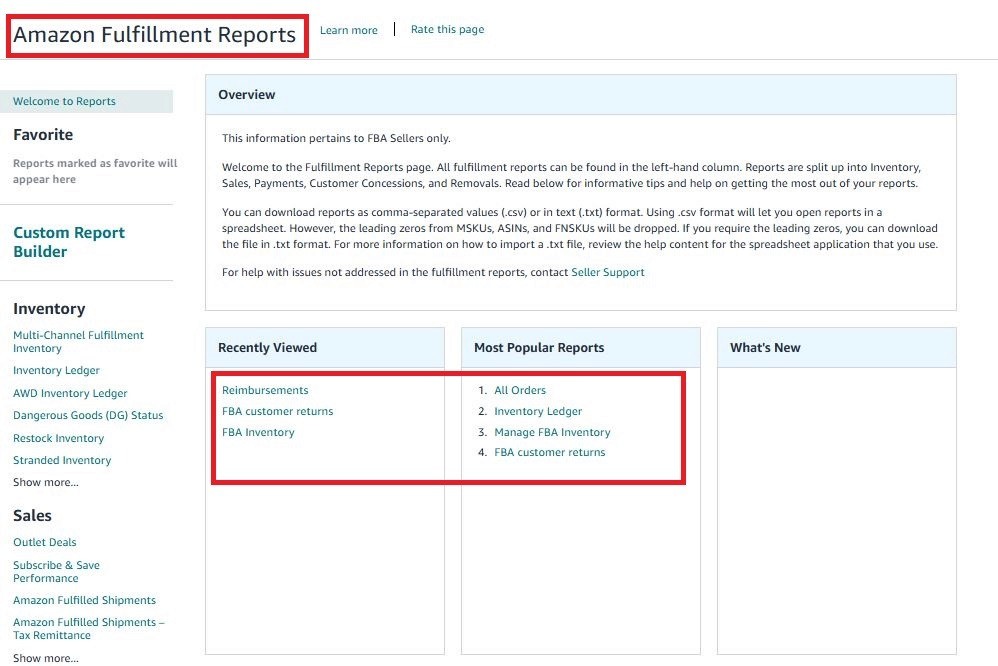Select Welcome to Reports in the sidebar
This screenshot has height=666, width=998.
(64, 101)
